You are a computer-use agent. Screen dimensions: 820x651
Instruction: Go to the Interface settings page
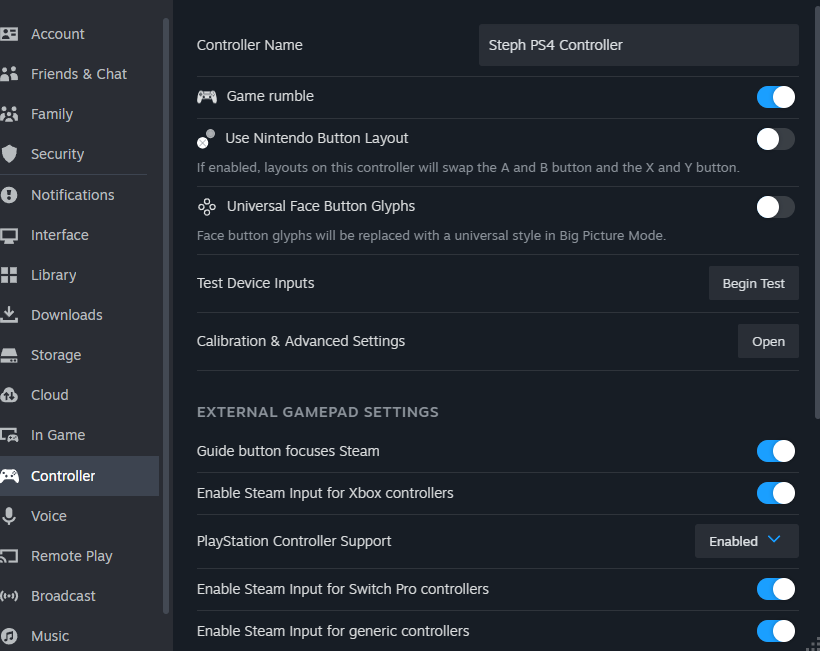pyautogui.click(x=59, y=235)
